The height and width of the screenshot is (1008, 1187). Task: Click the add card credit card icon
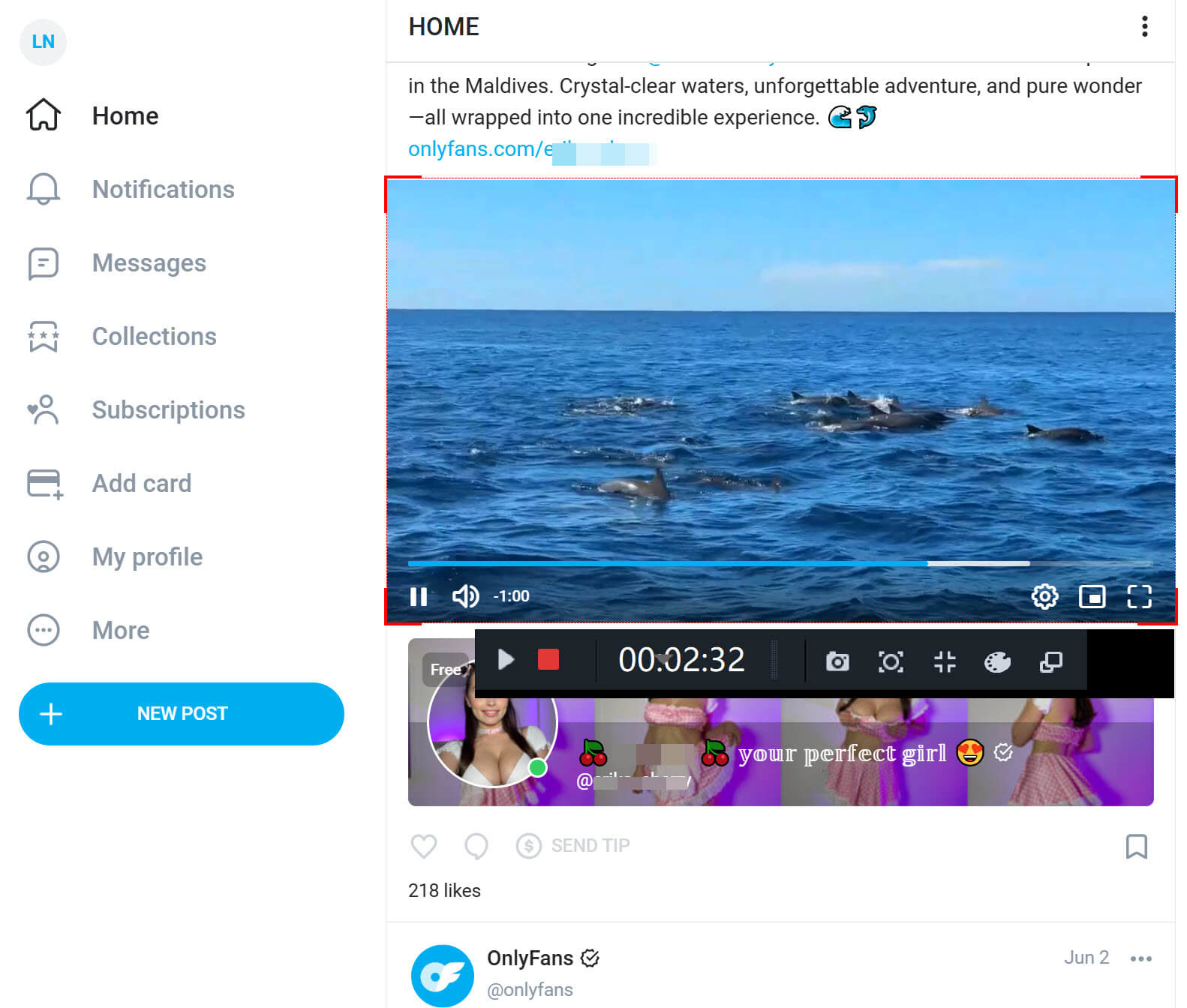[x=45, y=484]
